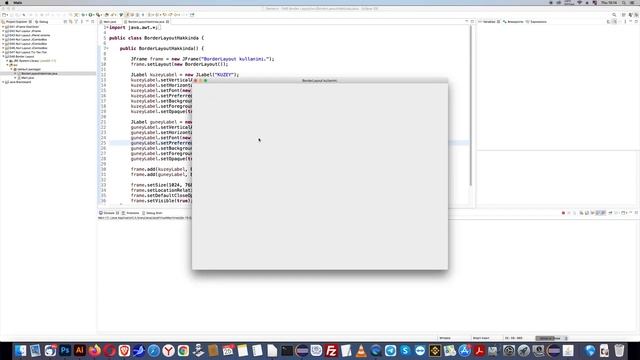Click the 'frame.setLayout(new BorderLayout())' code line
The width and height of the screenshot is (640, 360).
(180, 64)
